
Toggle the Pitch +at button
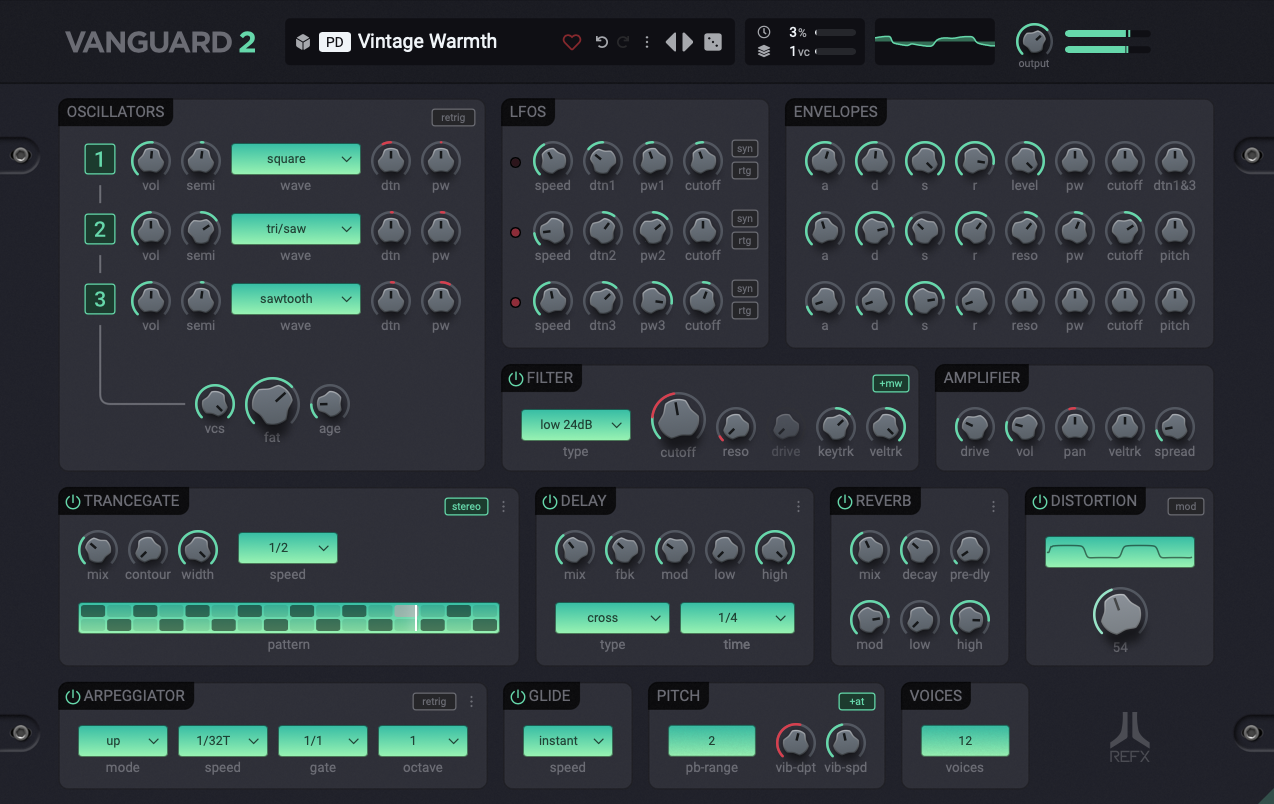[x=857, y=702]
